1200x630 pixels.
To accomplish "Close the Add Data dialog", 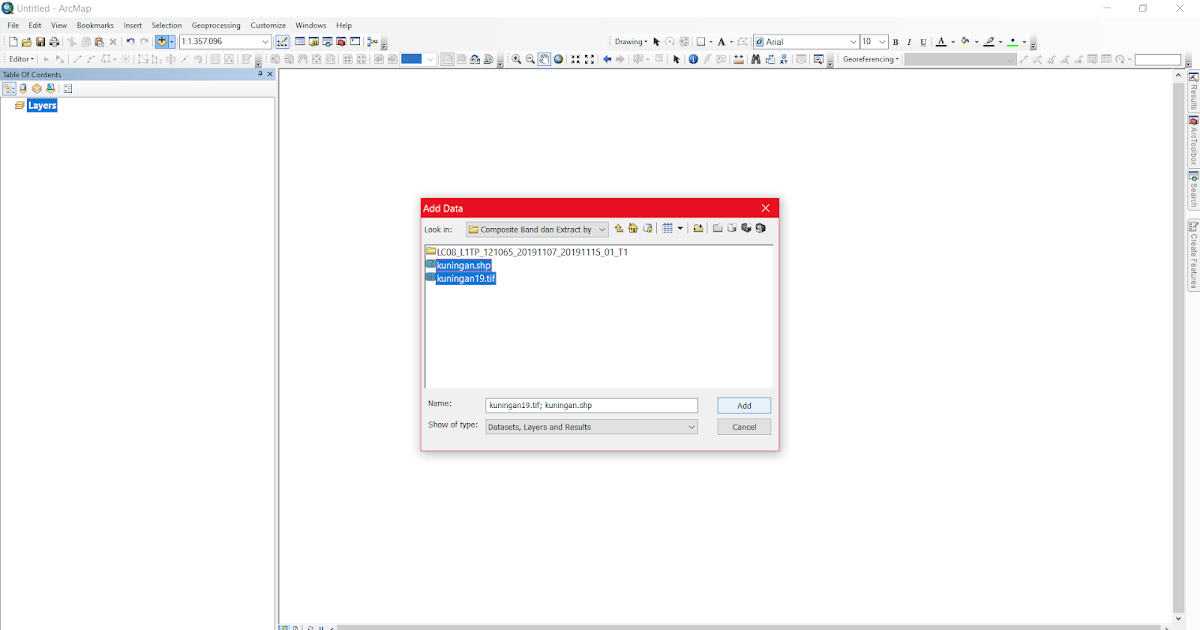I will pos(766,208).
